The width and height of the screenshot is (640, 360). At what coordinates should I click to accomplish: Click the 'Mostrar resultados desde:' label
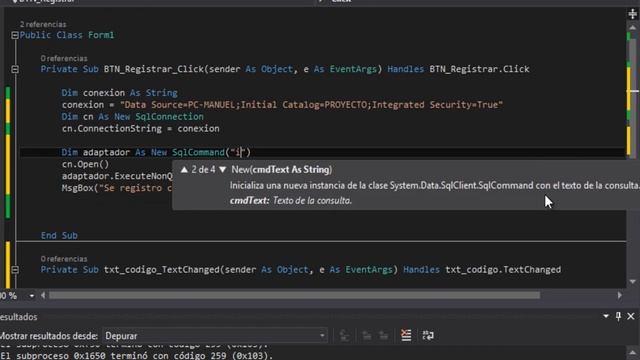(49, 336)
